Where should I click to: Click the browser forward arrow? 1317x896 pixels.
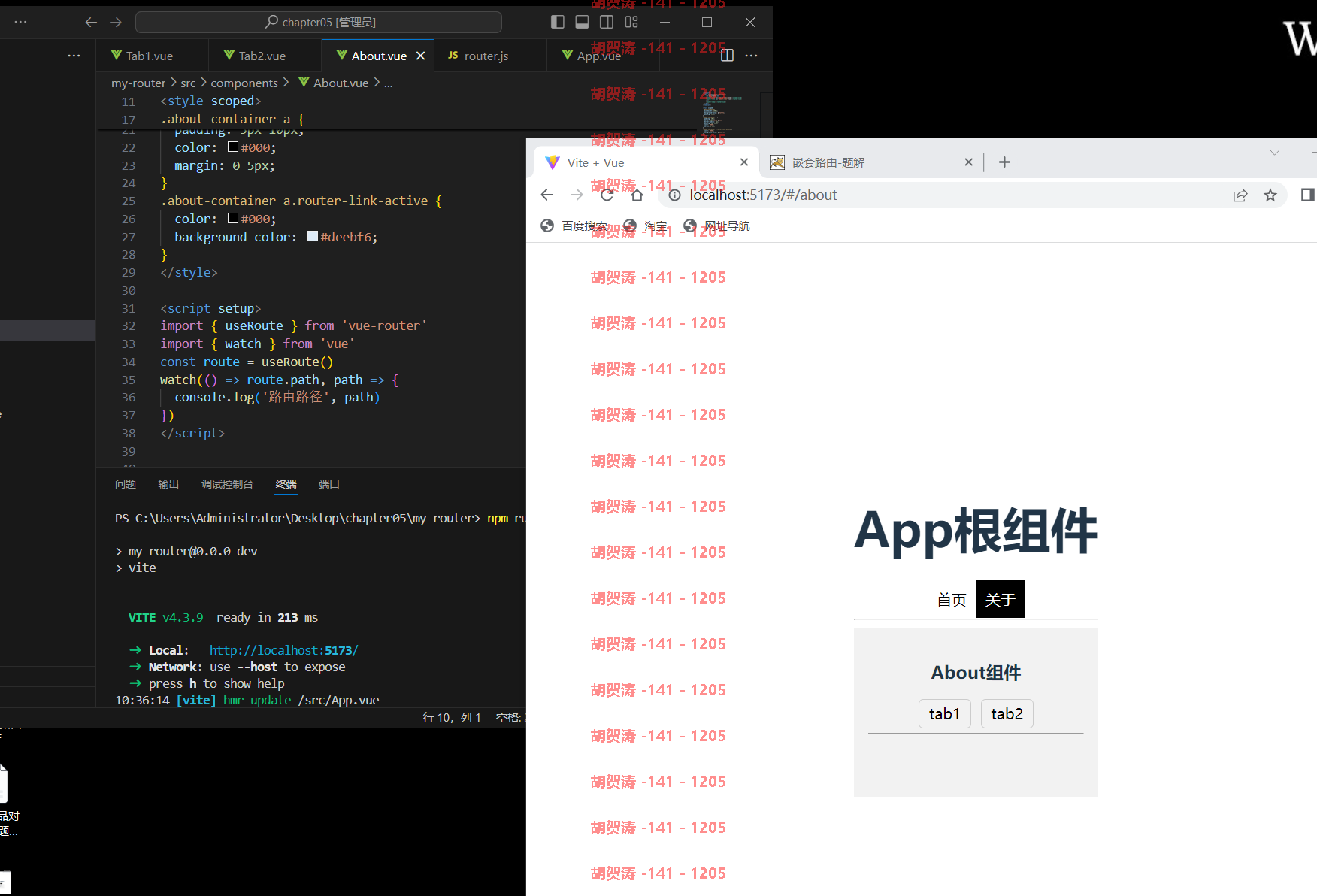tap(577, 195)
